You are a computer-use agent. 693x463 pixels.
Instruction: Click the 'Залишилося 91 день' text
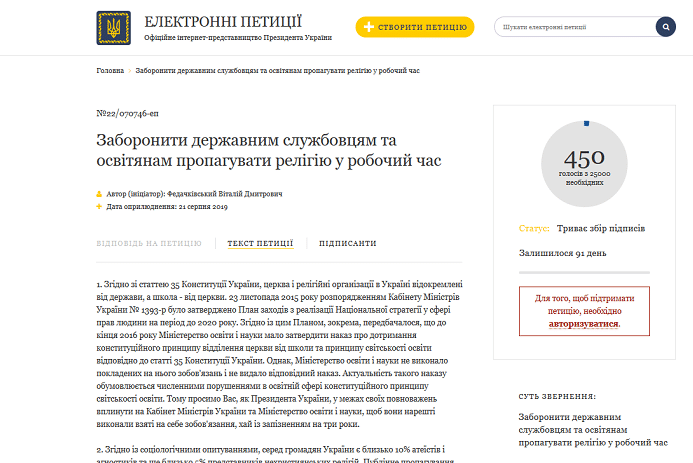pos(563,253)
